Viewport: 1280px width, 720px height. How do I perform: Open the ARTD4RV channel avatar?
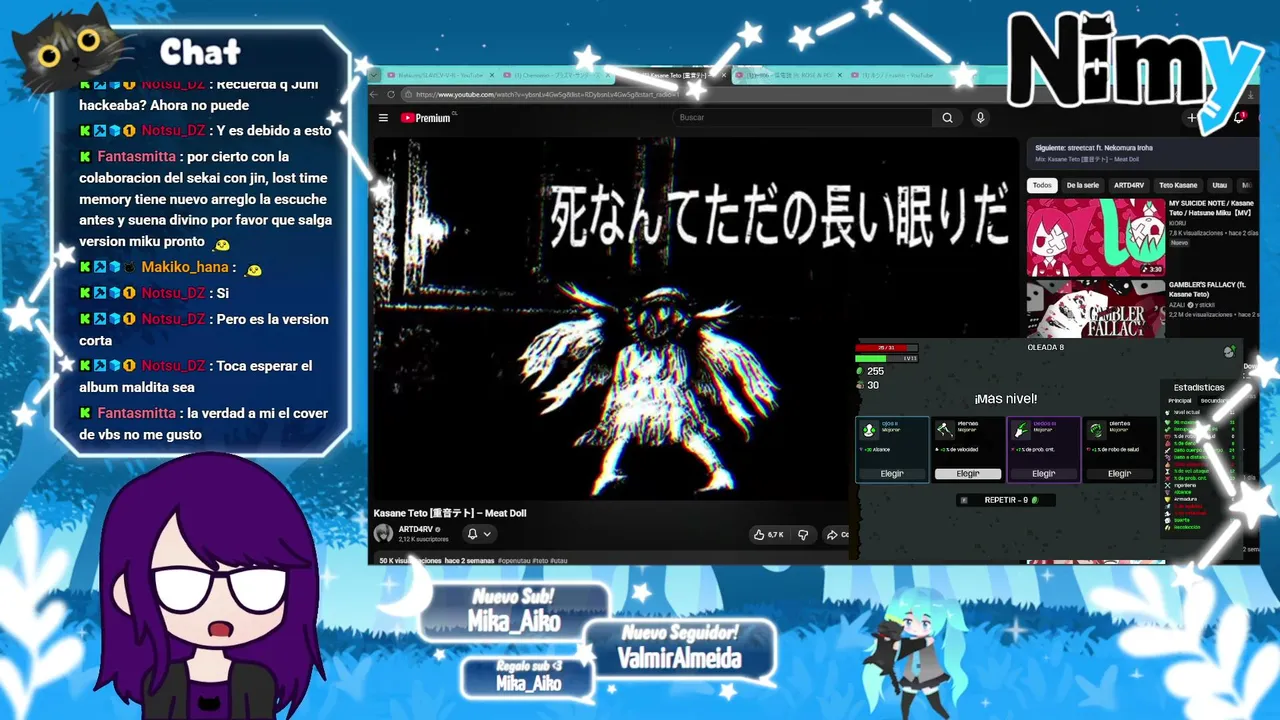(383, 533)
